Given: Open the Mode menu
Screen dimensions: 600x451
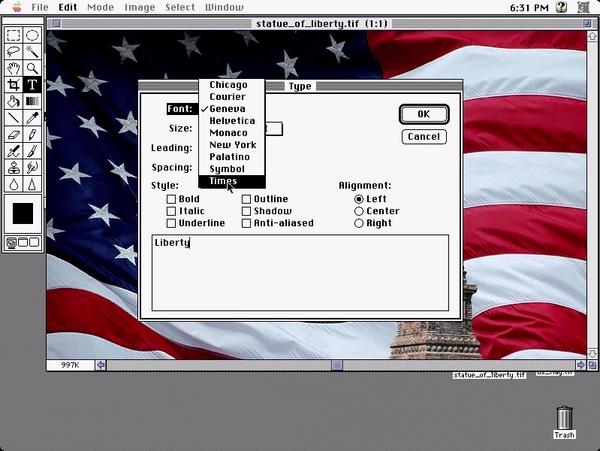Looking at the screenshot, I should click(x=101, y=7).
